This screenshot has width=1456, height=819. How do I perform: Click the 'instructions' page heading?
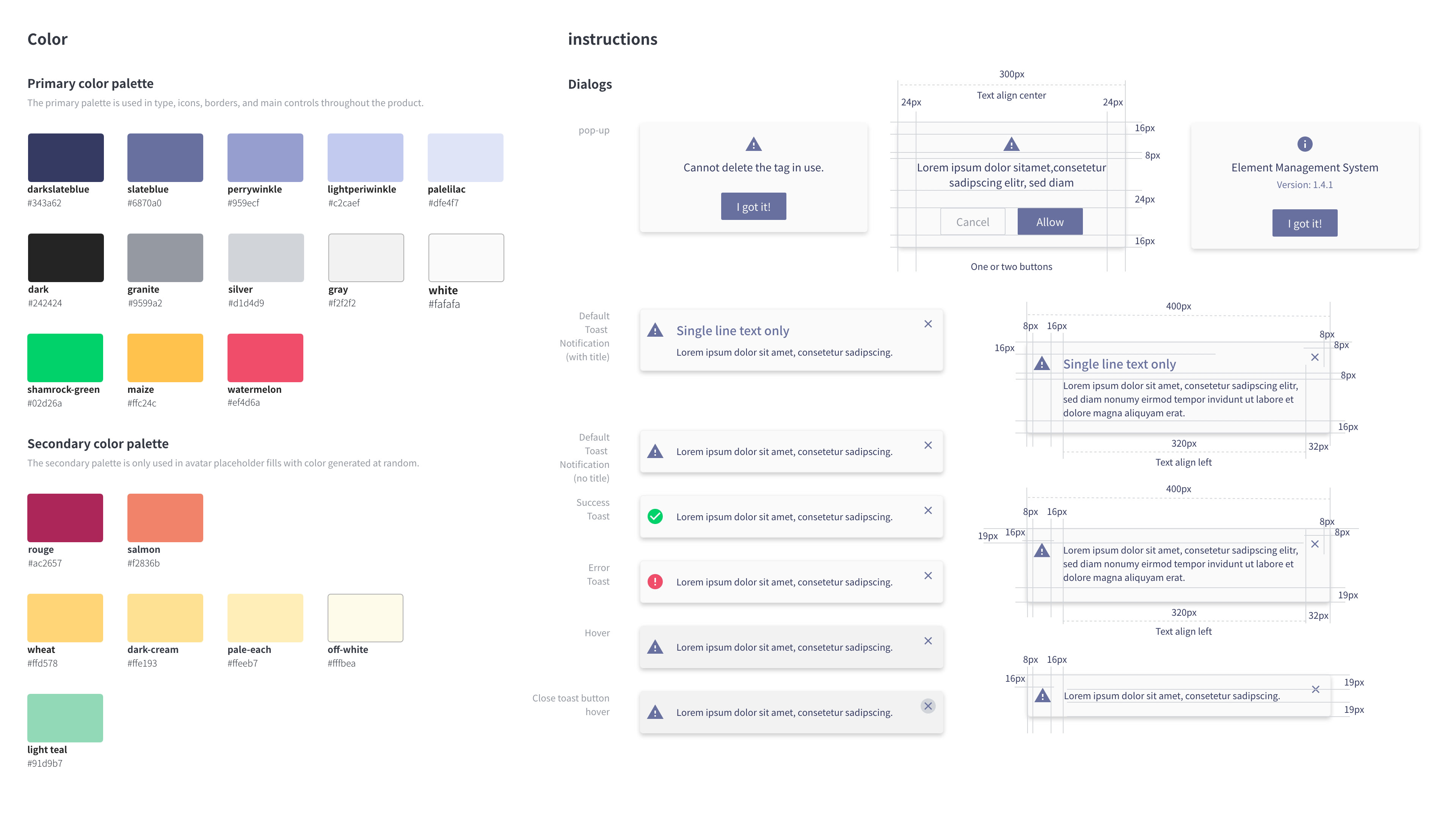[x=612, y=39]
